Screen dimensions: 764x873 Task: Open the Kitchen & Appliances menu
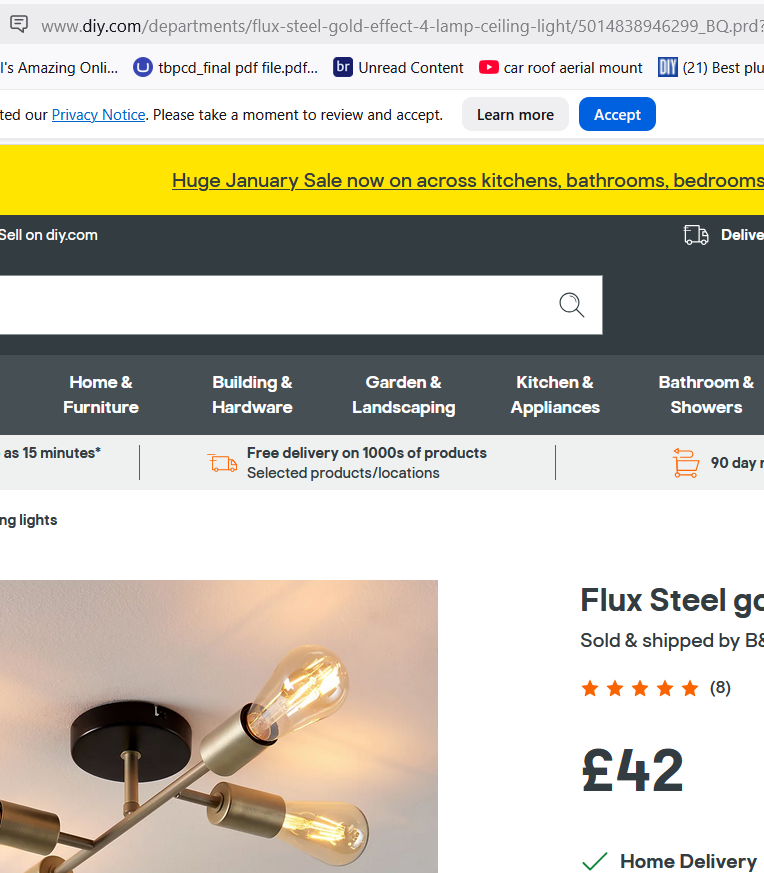pos(555,395)
